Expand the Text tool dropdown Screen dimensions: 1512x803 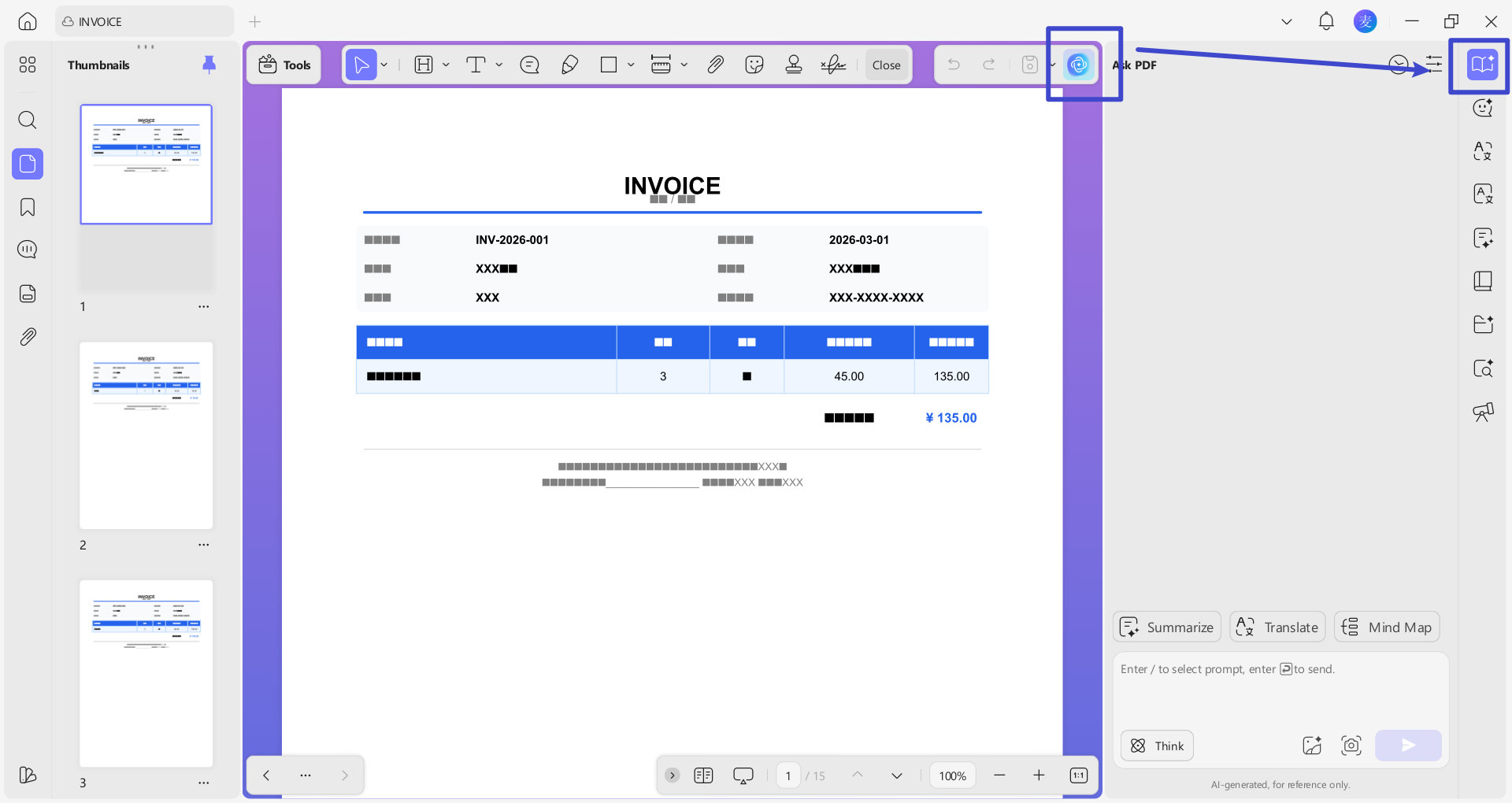[x=499, y=65]
